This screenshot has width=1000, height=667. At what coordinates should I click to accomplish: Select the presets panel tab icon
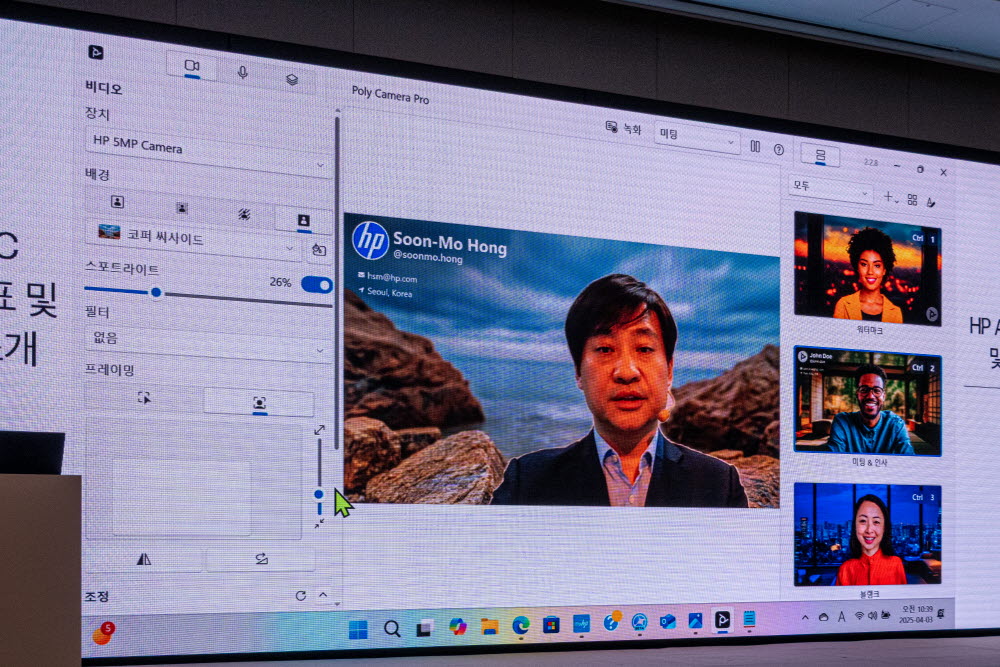821,155
